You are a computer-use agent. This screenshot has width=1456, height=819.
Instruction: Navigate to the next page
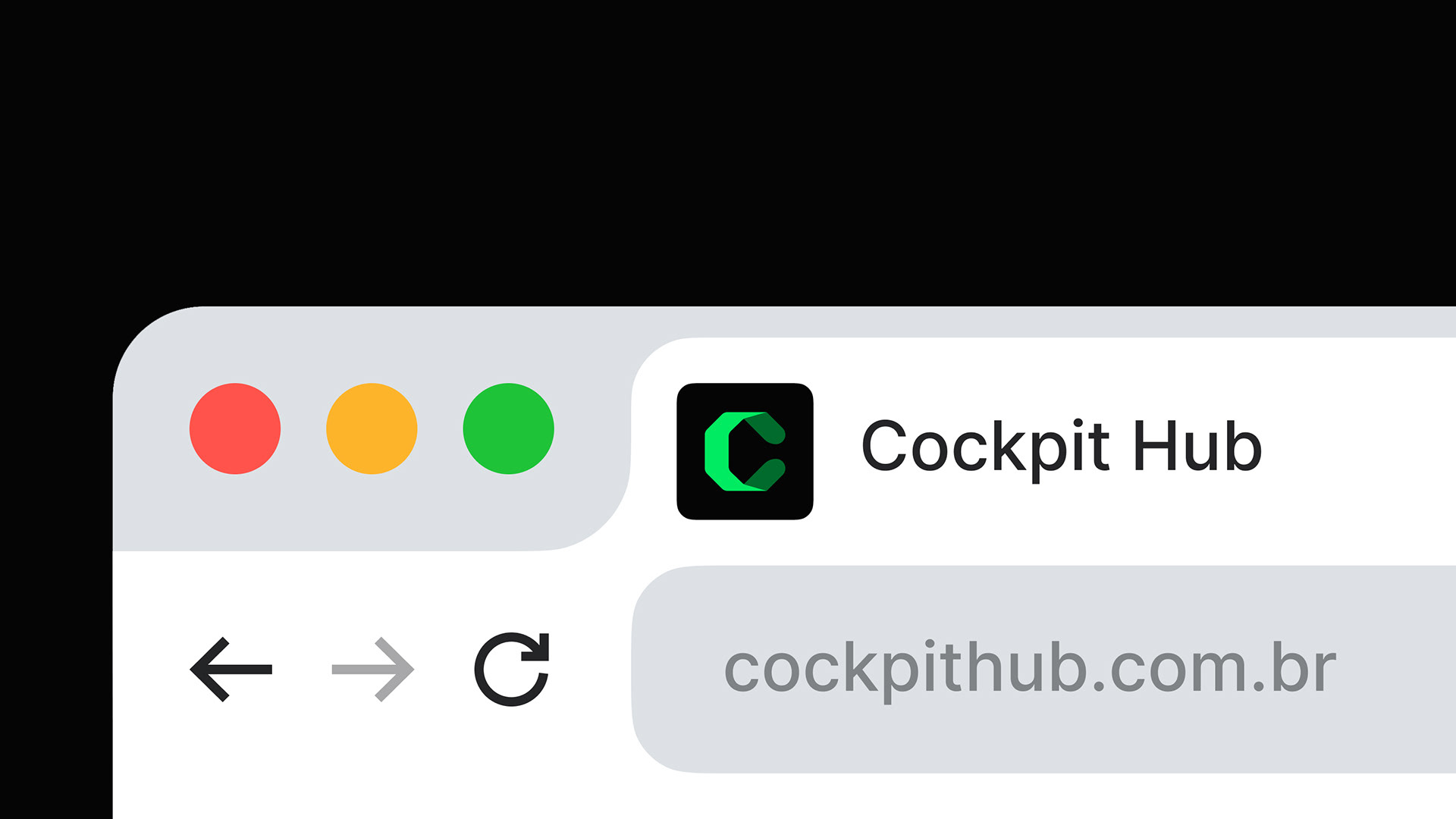tap(373, 669)
